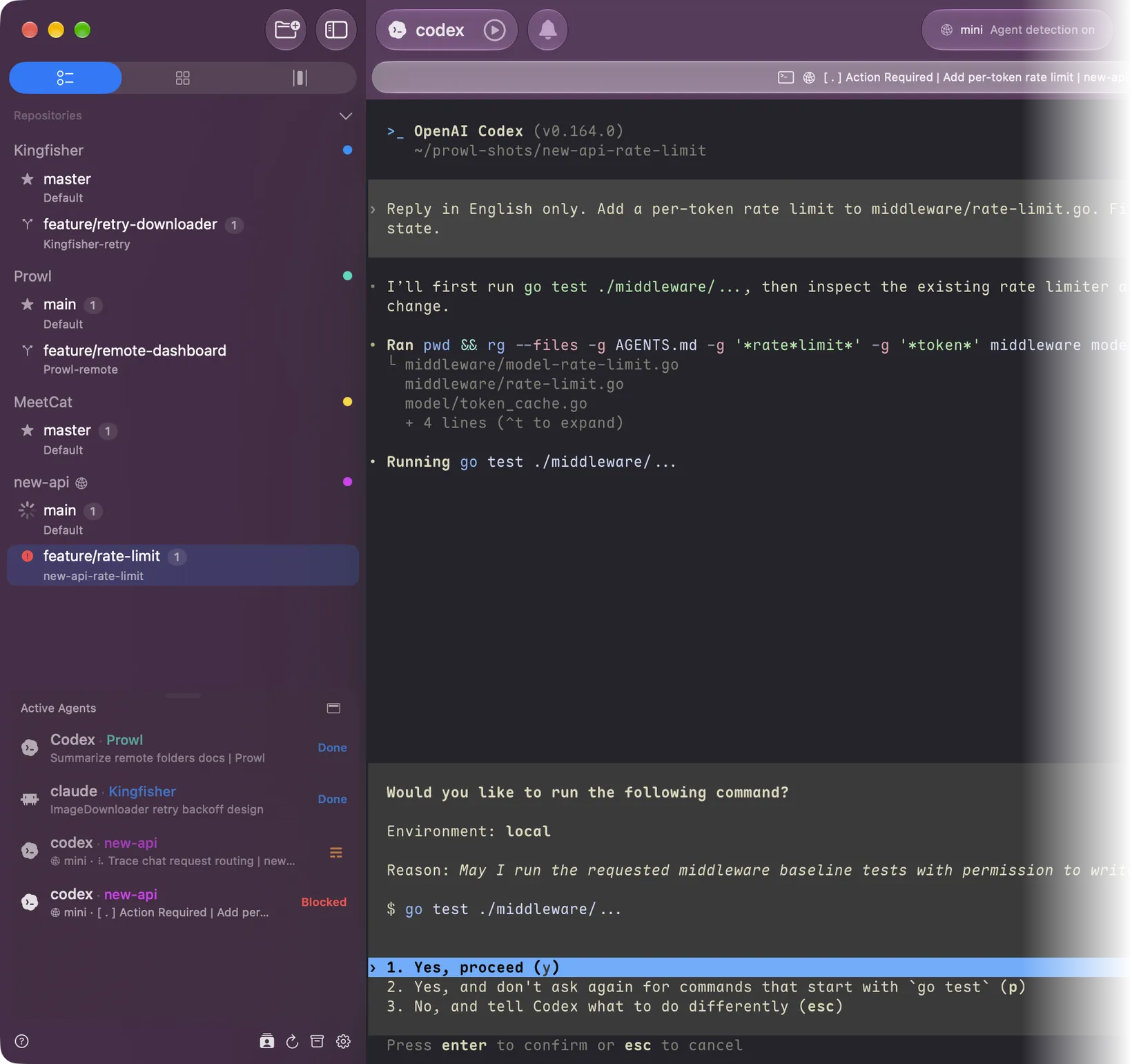This screenshot has height=1064, width=1132.
Task: Click the codex agent button in toolbar
Action: click(427, 30)
